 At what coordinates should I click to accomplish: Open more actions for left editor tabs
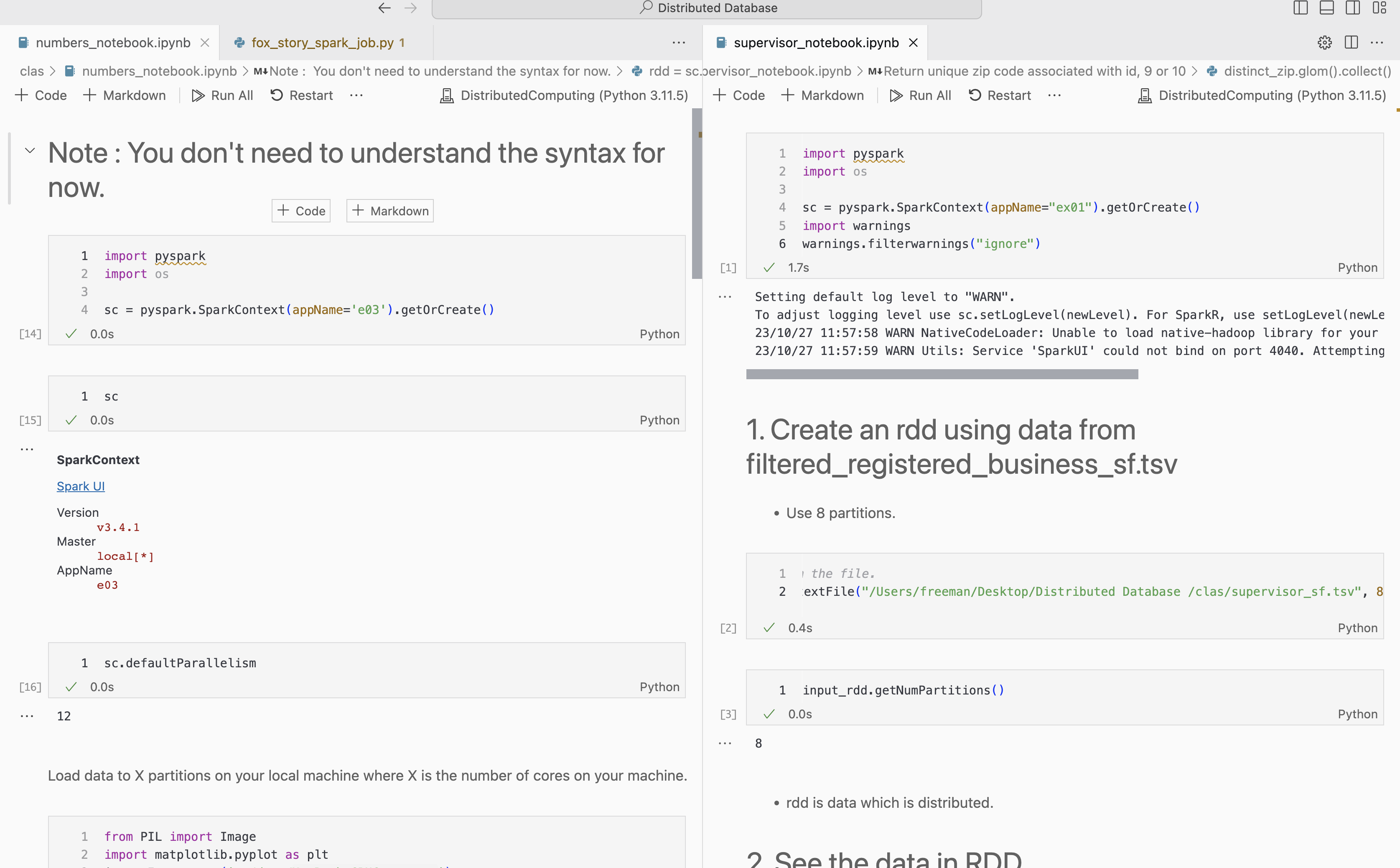point(679,43)
